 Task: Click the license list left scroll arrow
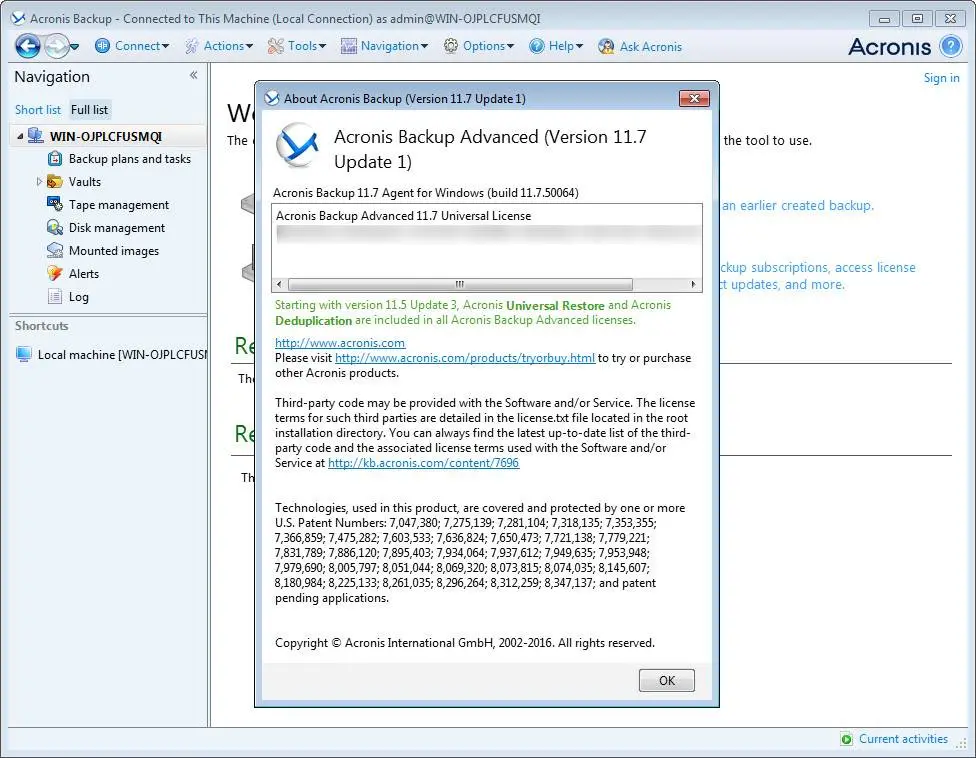[279, 284]
